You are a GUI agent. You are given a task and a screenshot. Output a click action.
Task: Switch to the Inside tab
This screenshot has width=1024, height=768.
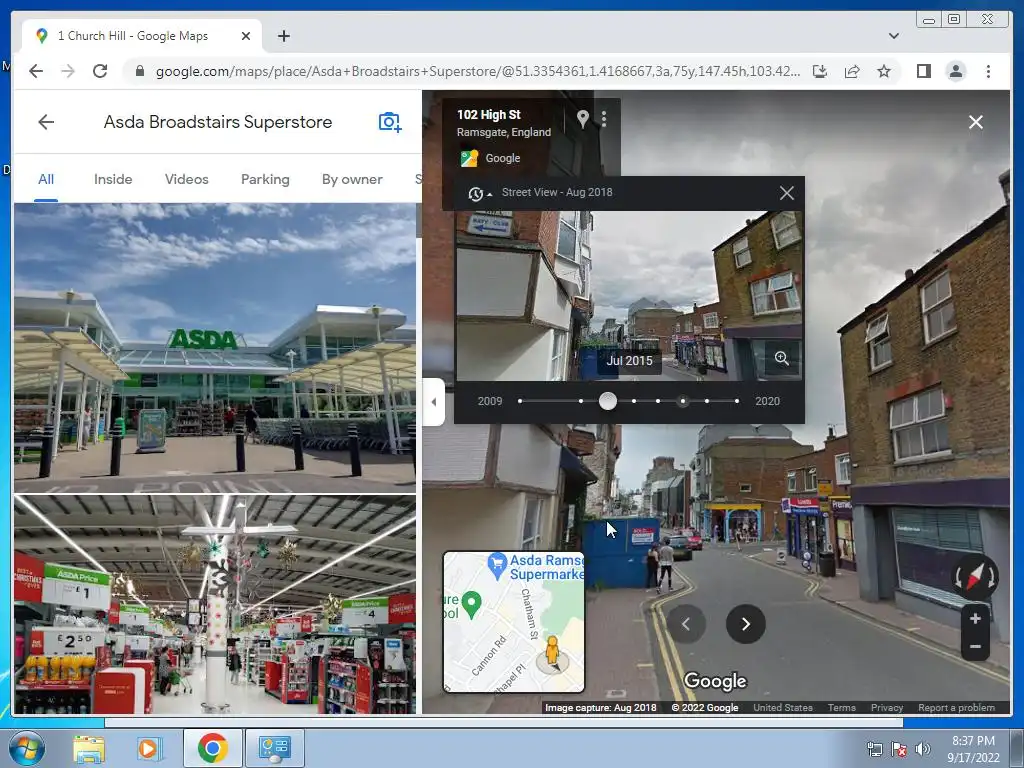tap(113, 180)
